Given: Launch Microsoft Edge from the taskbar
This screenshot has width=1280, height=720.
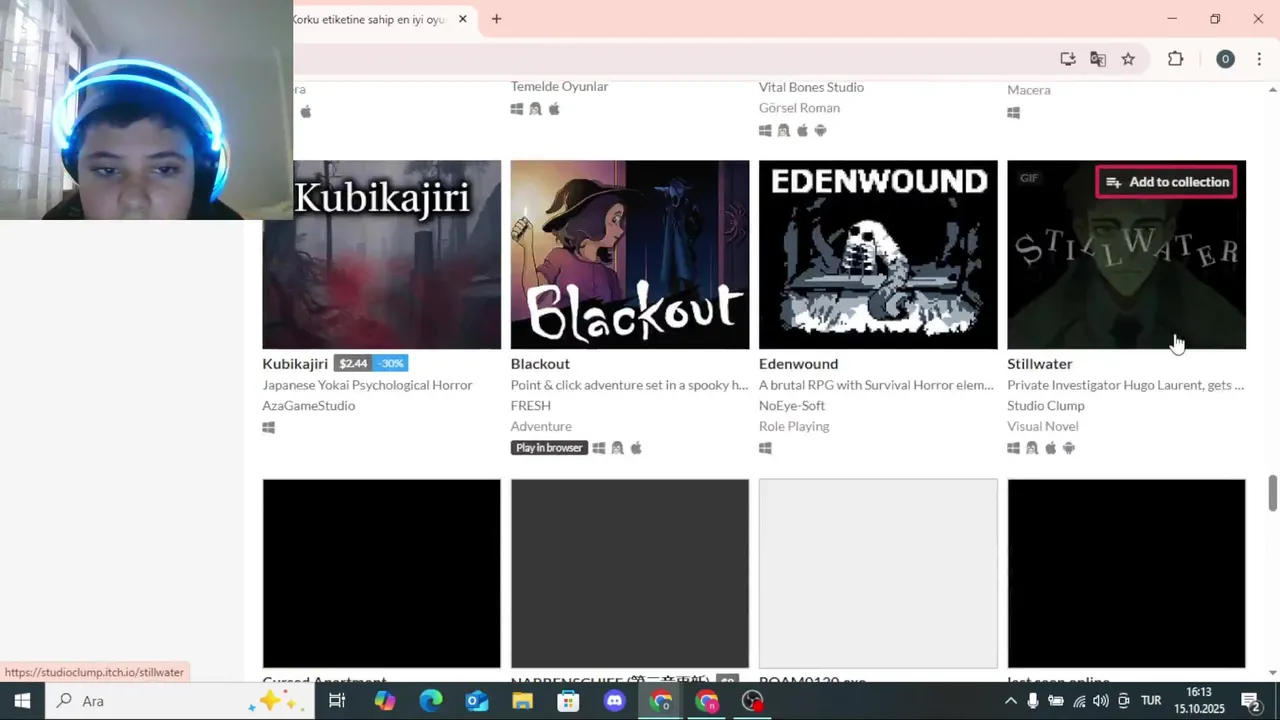Looking at the screenshot, I should (x=431, y=701).
